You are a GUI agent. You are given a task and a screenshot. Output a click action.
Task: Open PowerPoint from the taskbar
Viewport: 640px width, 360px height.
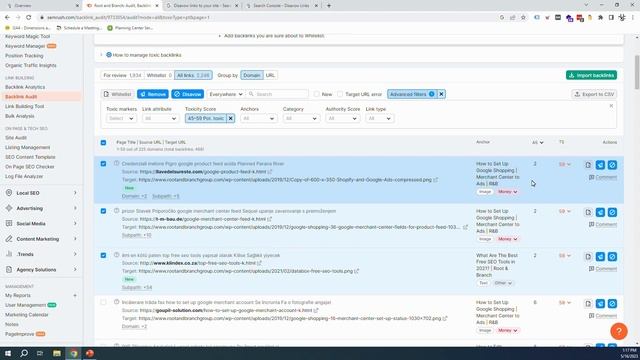[x=90, y=353]
